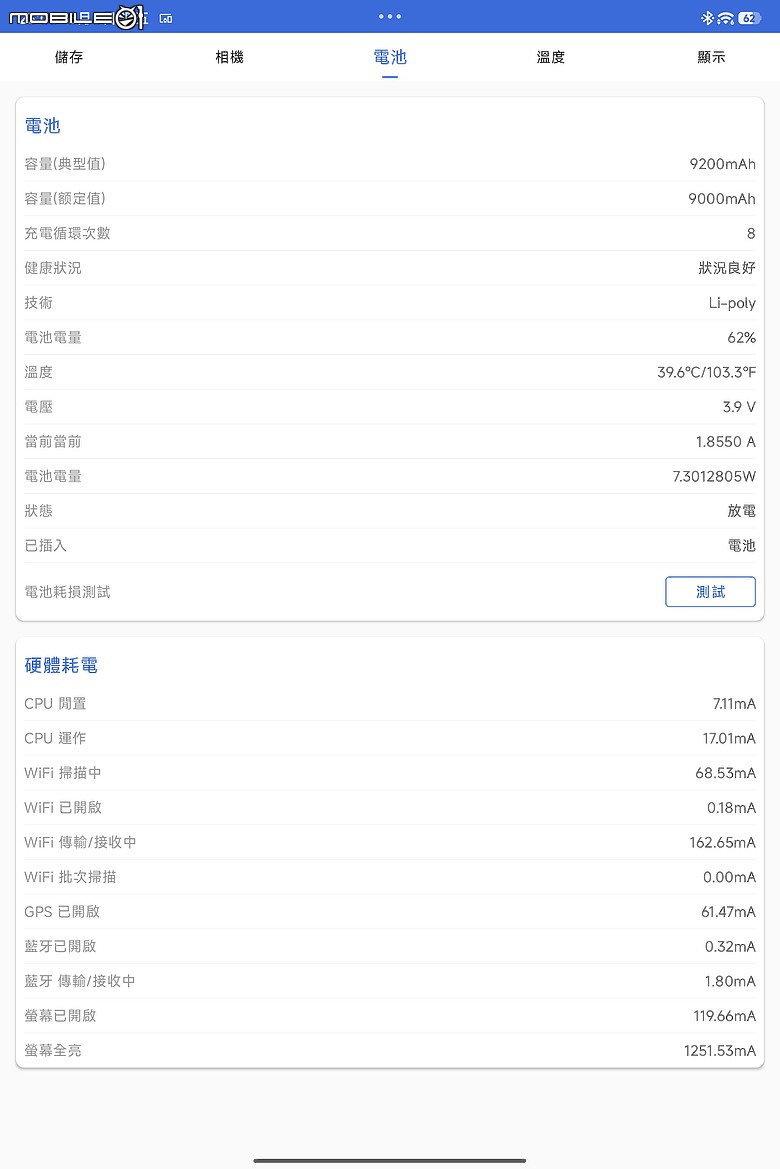The width and height of the screenshot is (780, 1169).
Task: Tap the CPU 閒置 row label
Action: point(55,703)
